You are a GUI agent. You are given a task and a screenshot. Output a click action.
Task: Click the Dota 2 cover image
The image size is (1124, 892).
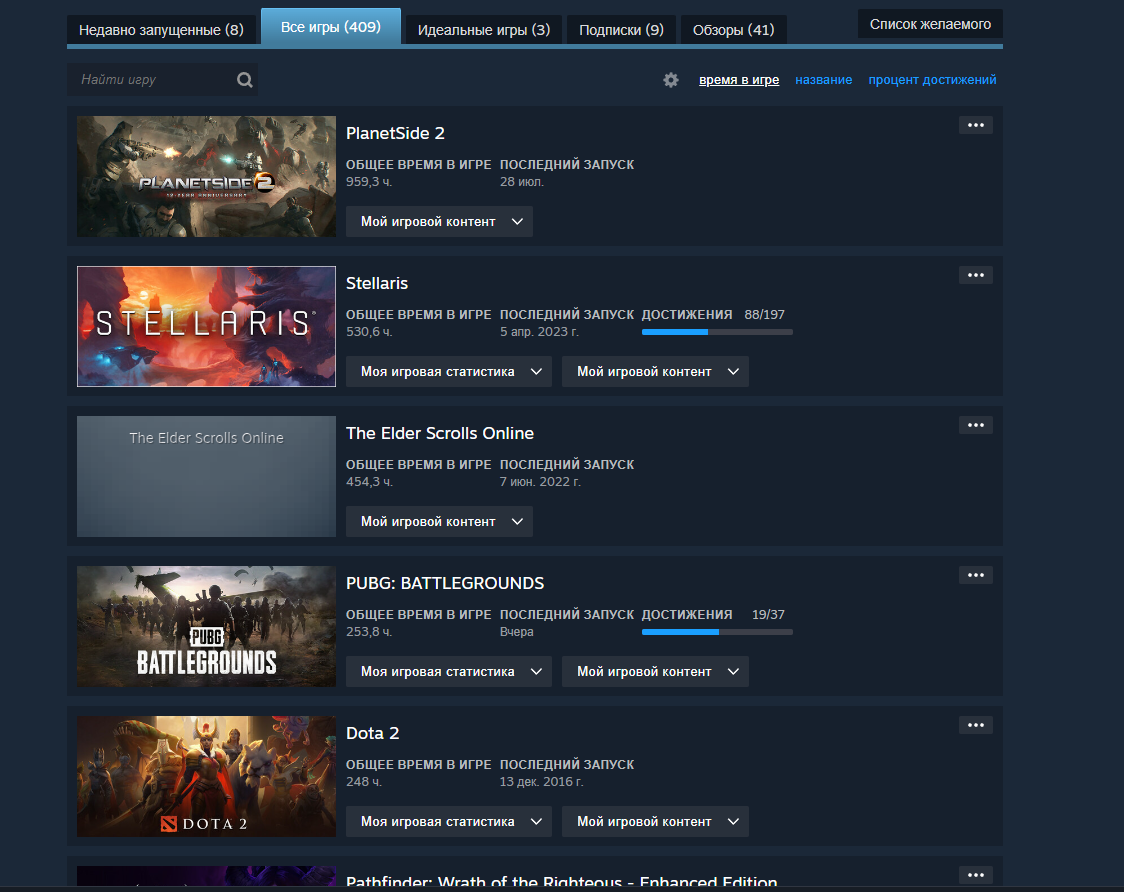[206, 776]
